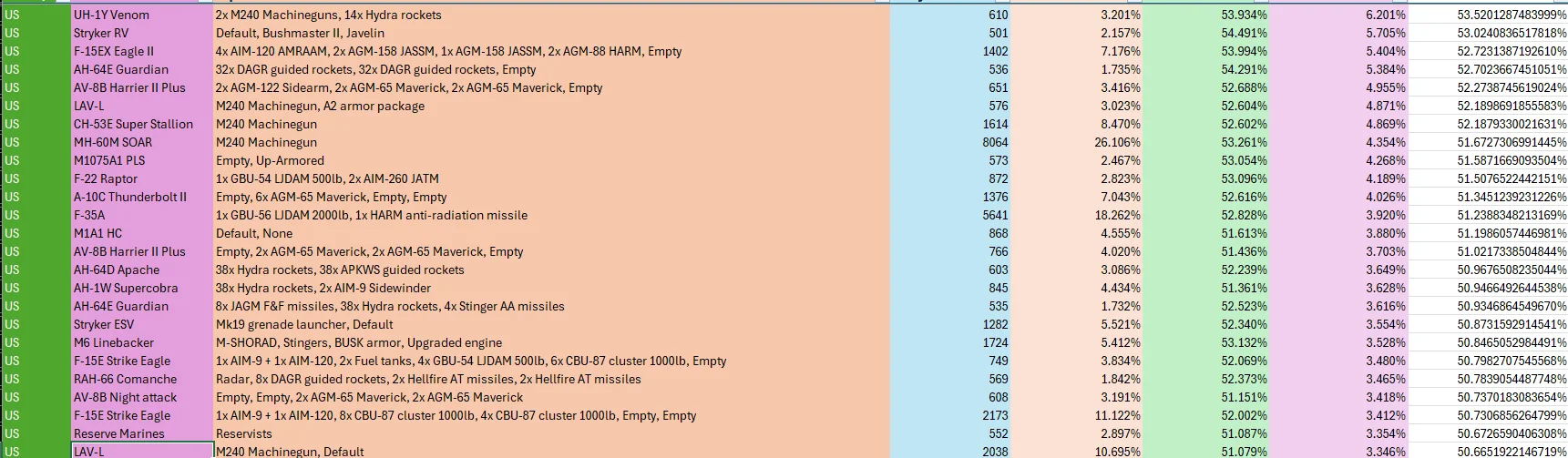Select 'M240 Machinegun, A2 armor package' cell

551,106
